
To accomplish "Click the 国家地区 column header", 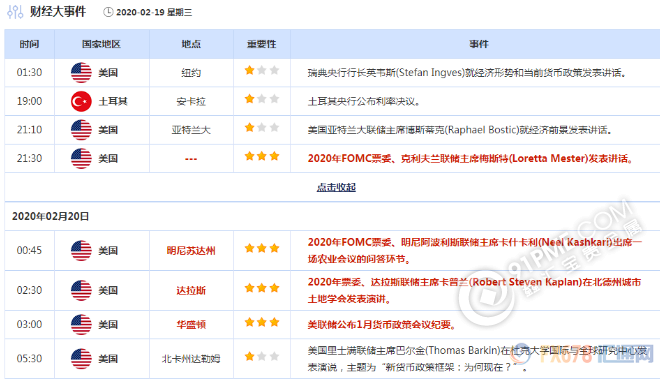I will coord(101,44).
